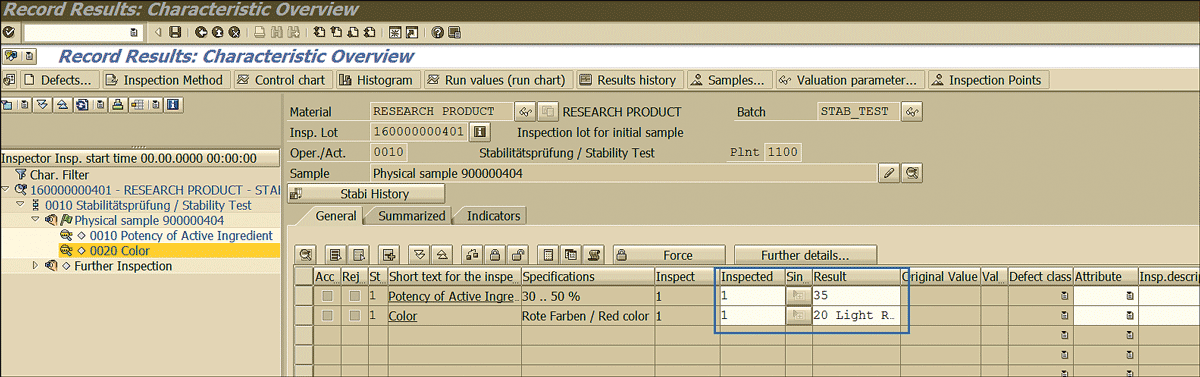This screenshot has width=1200, height=377.
Task: Click the red Cancel icon
Action: pyautogui.click(x=234, y=32)
